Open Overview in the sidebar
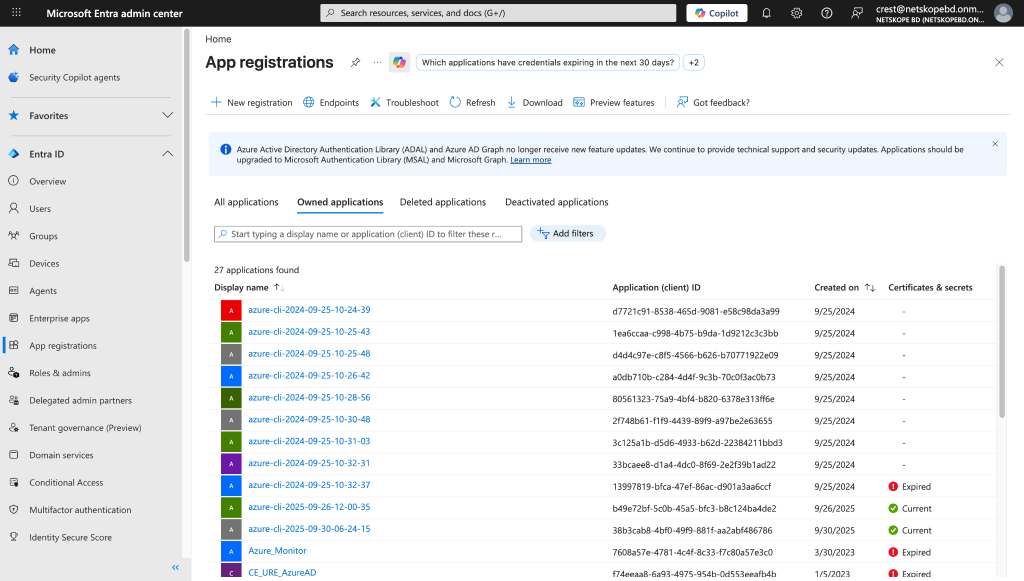The width and height of the screenshot is (1024, 581). (x=47, y=181)
